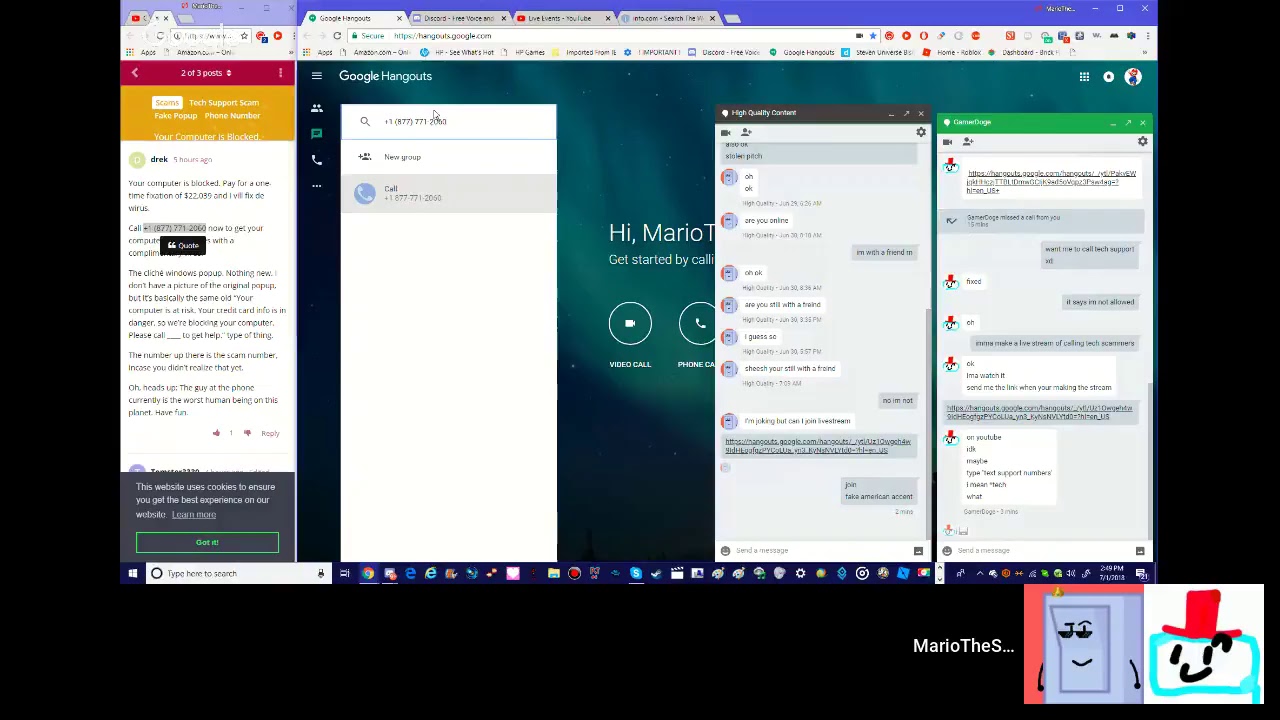Open the Google apps grid
The width and height of the screenshot is (1280, 720).
1084,77
